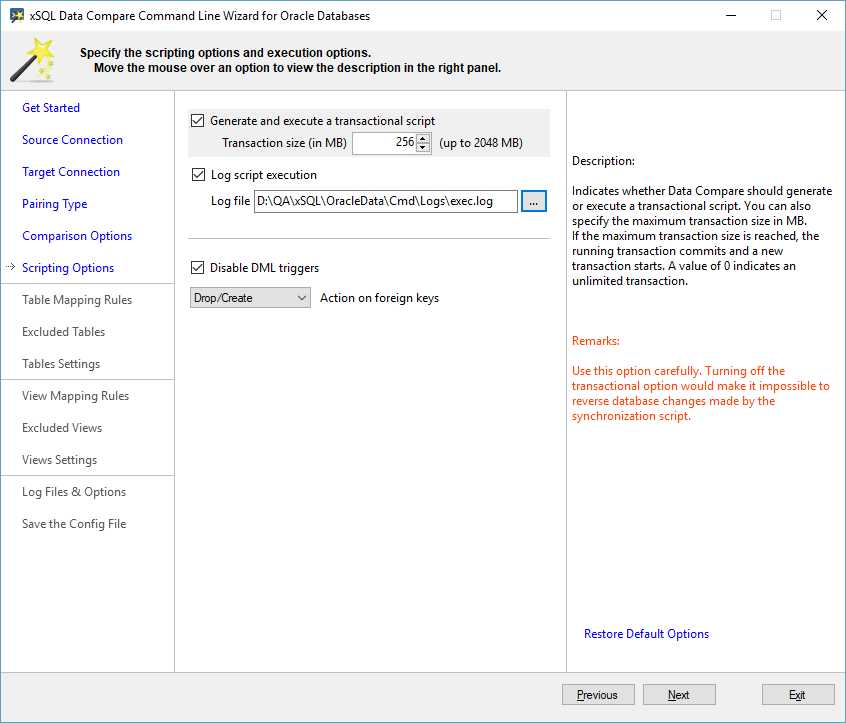Open Source Connection step
Viewport: 846px width, 723px height.
tap(72, 140)
